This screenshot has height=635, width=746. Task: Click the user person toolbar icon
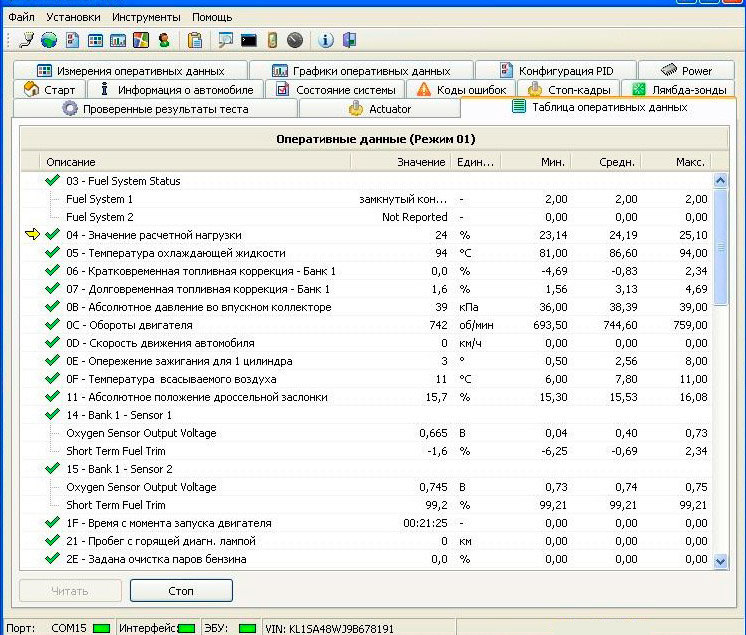[x=164, y=40]
